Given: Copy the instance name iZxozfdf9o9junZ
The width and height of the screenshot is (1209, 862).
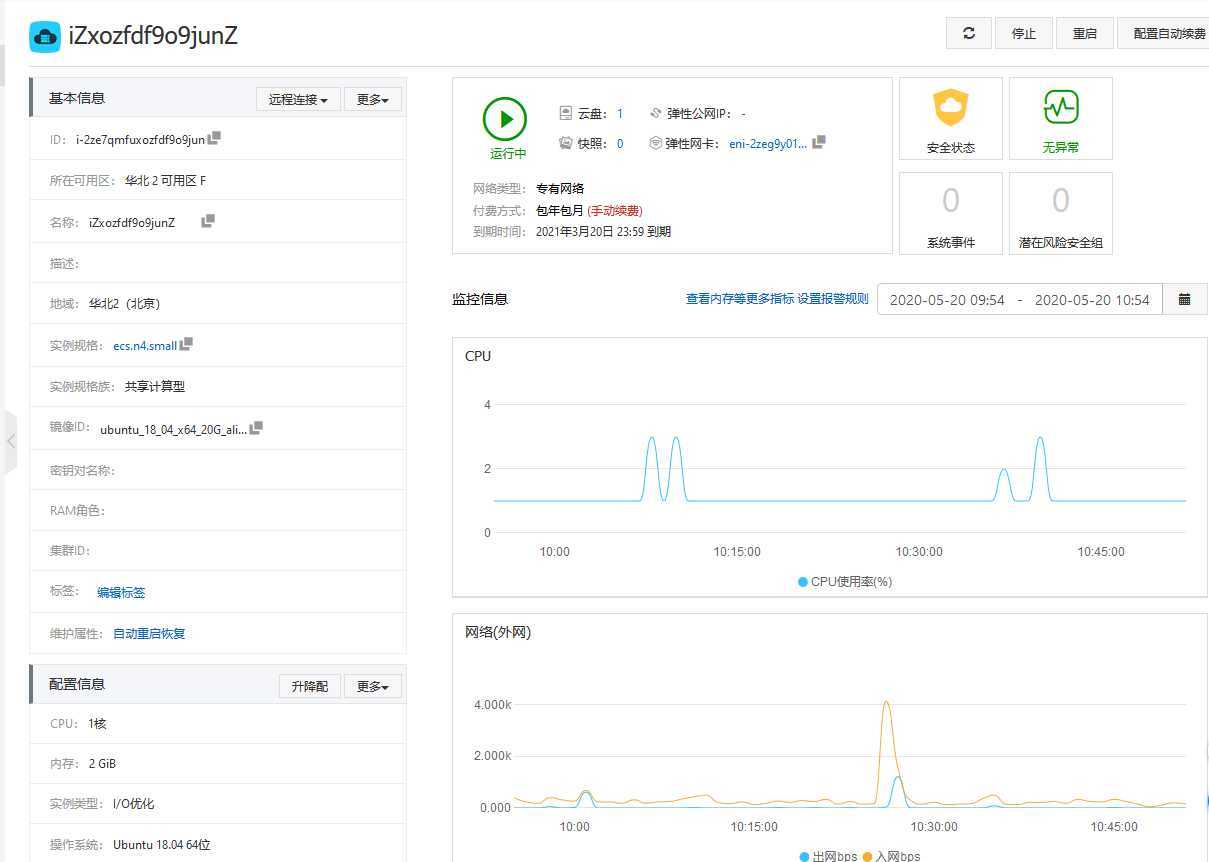Looking at the screenshot, I should [208, 221].
